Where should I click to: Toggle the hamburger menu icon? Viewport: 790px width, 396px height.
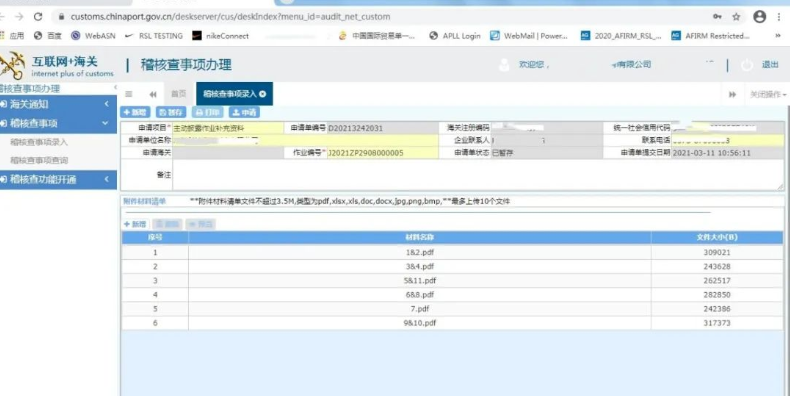click(129, 94)
